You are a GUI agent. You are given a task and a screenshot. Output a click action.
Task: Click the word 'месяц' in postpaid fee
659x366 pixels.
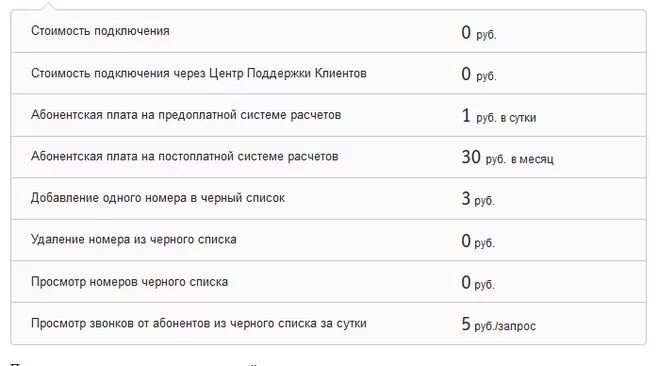[x=537, y=160]
